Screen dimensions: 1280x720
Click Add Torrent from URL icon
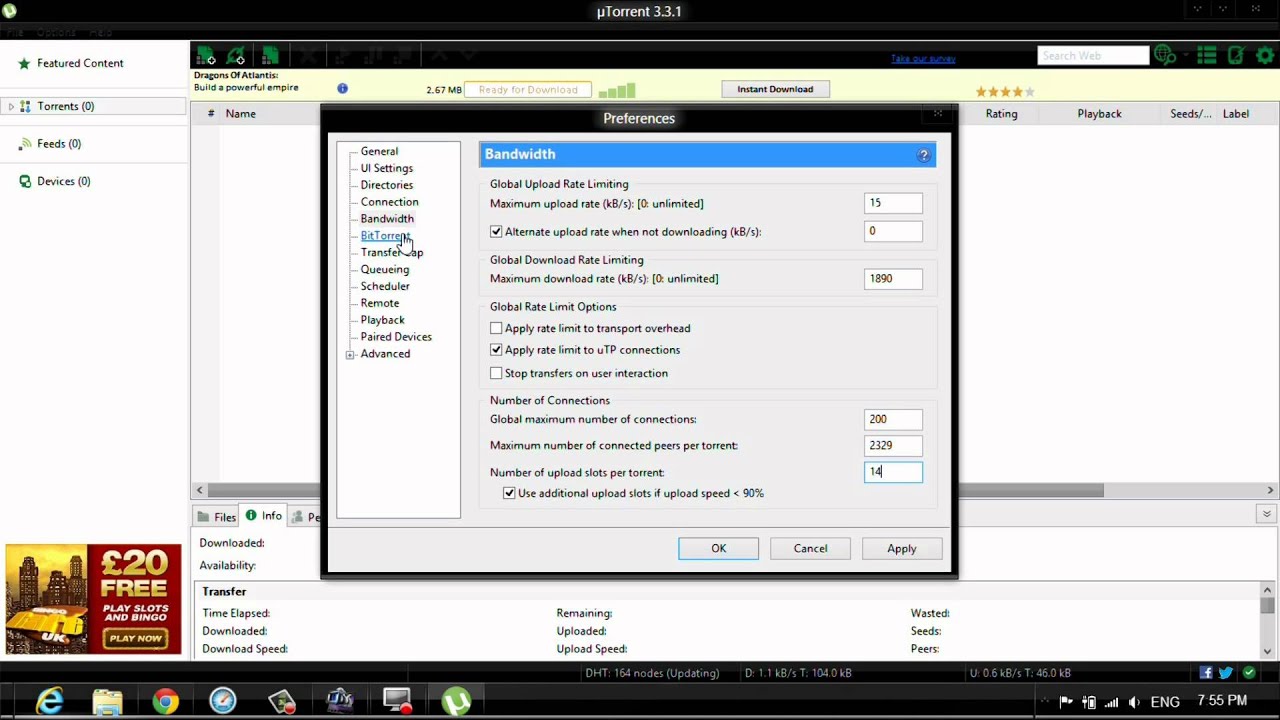point(237,56)
